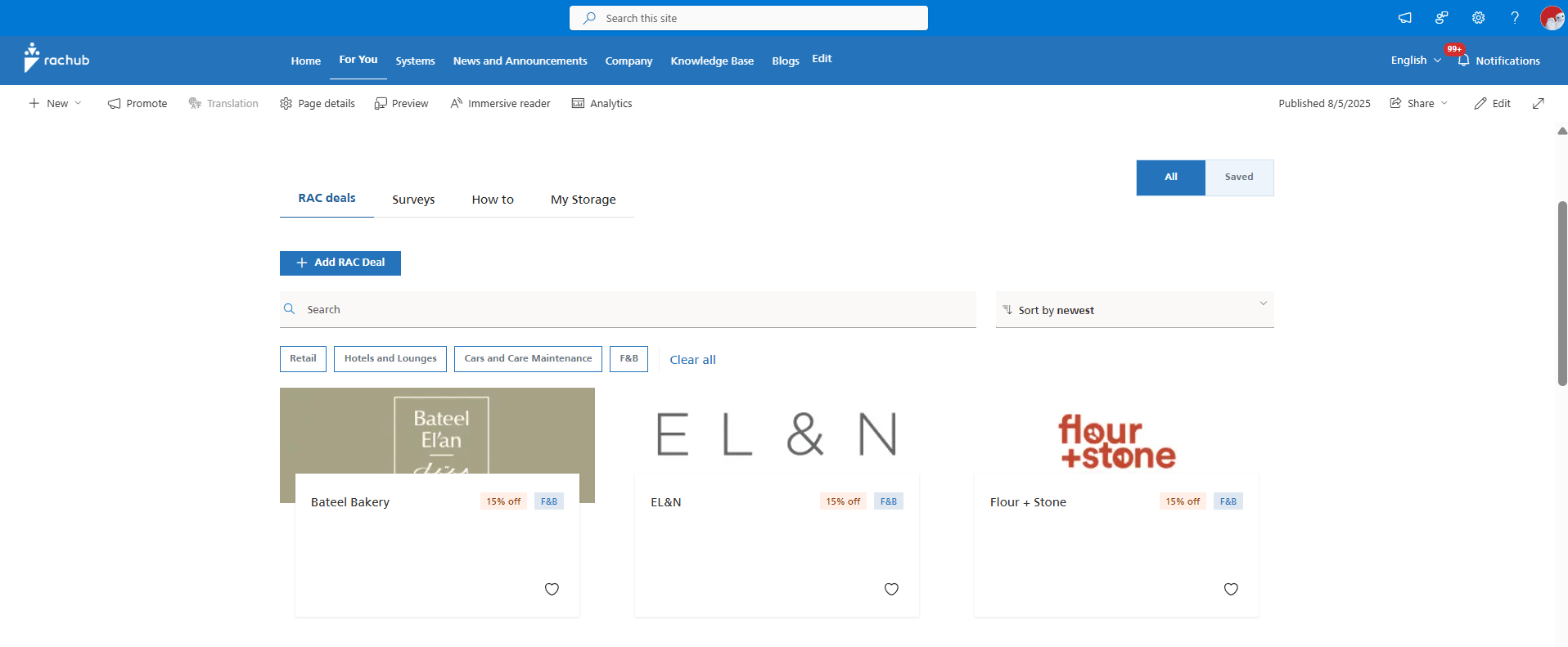This screenshot has width=1568, height=647.
Task: Click the Search this site field
Action: click(749, 18)
